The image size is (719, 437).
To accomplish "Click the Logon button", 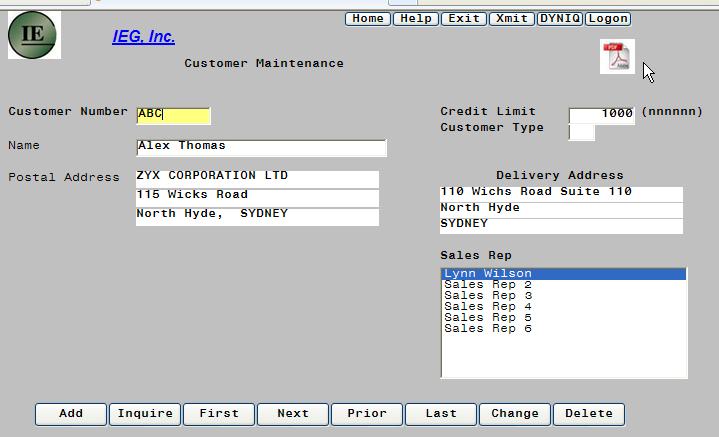I will (608, 18).
